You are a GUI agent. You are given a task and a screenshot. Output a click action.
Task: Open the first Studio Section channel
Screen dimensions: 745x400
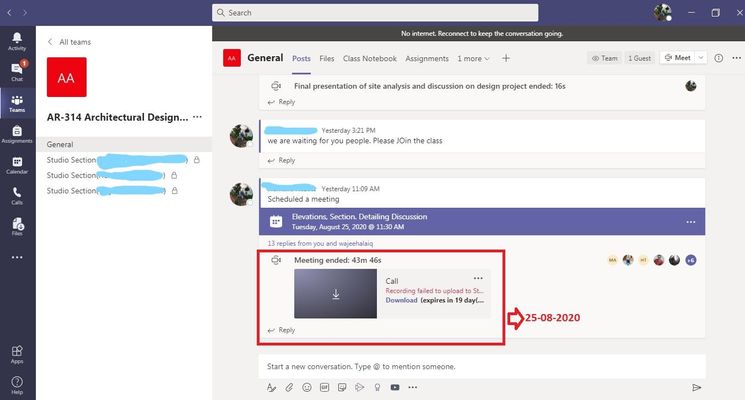click(124, 160)
